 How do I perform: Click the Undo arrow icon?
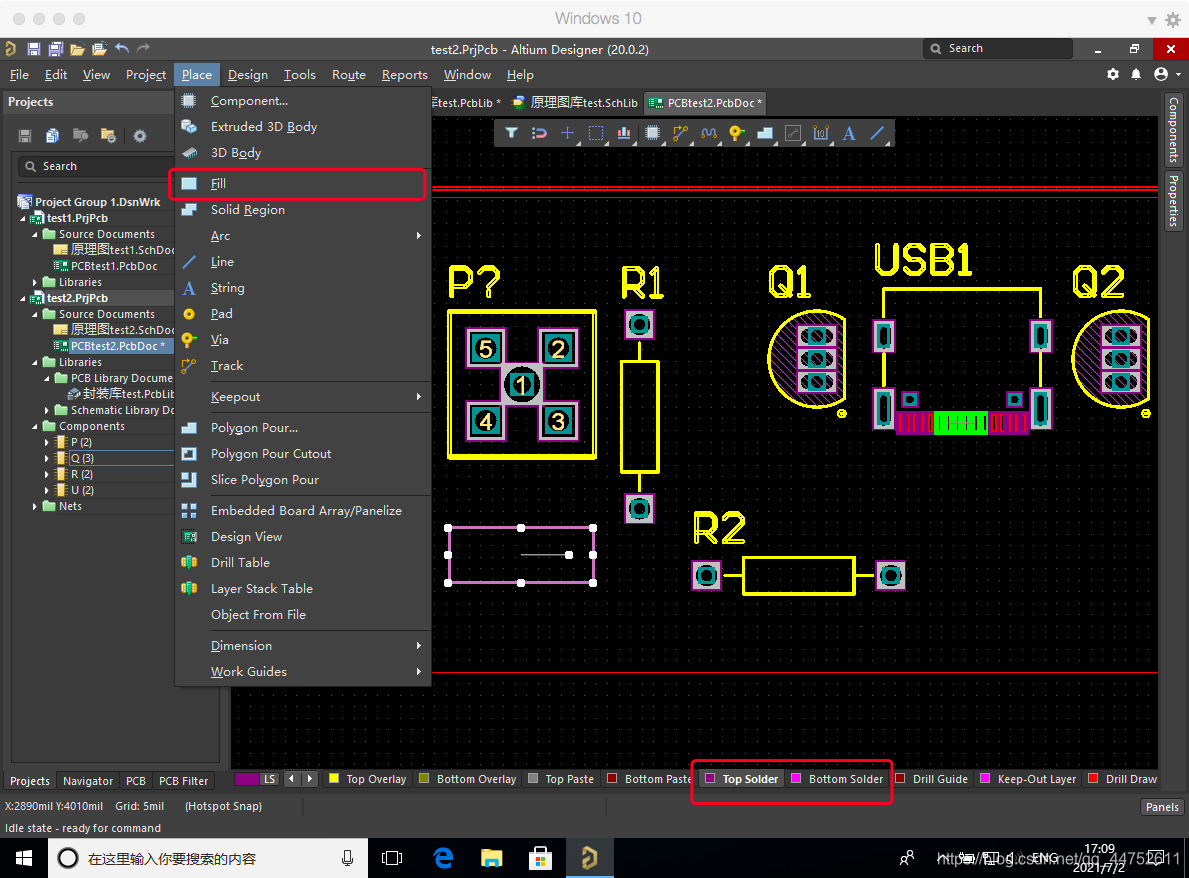122,49
